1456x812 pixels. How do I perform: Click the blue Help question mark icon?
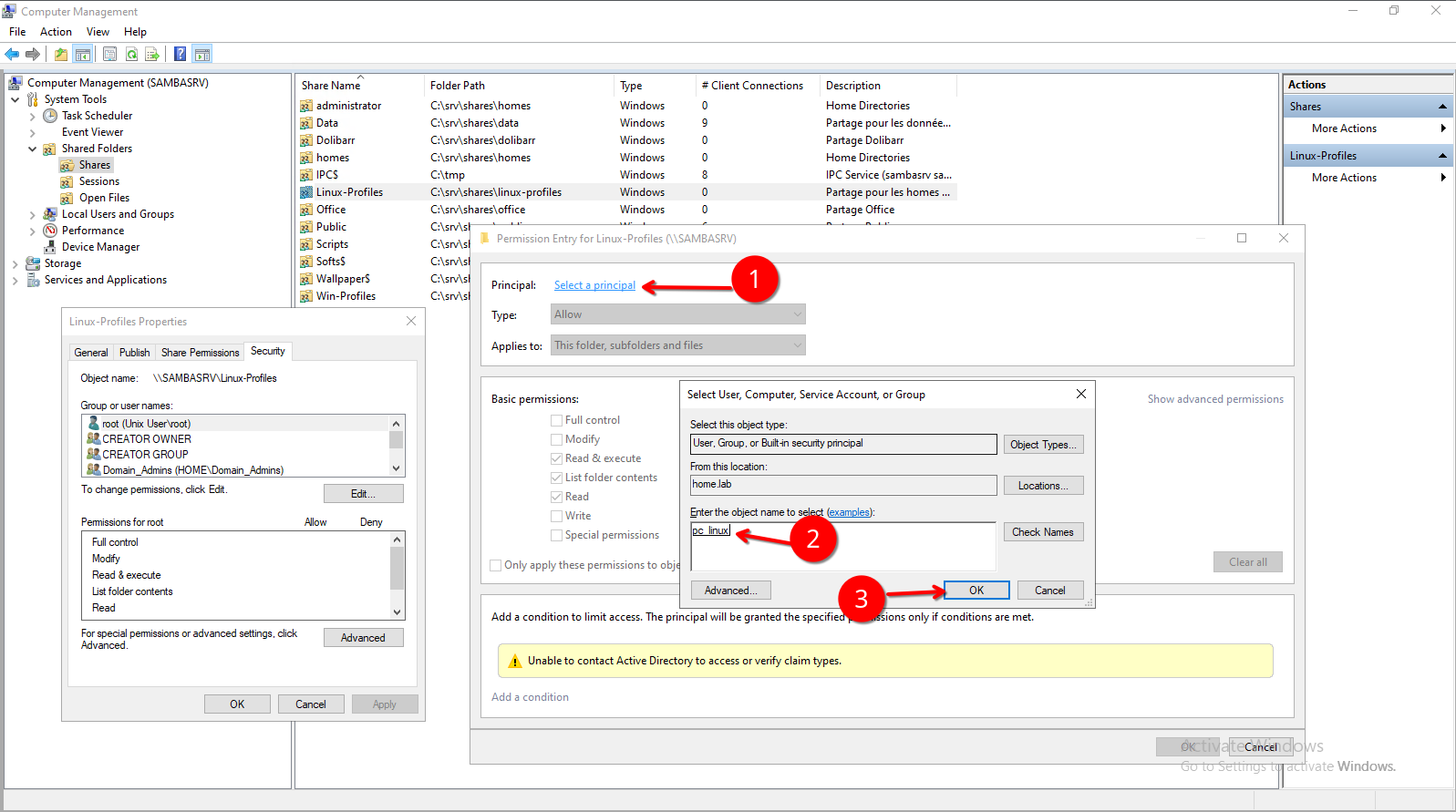[181, 55]
